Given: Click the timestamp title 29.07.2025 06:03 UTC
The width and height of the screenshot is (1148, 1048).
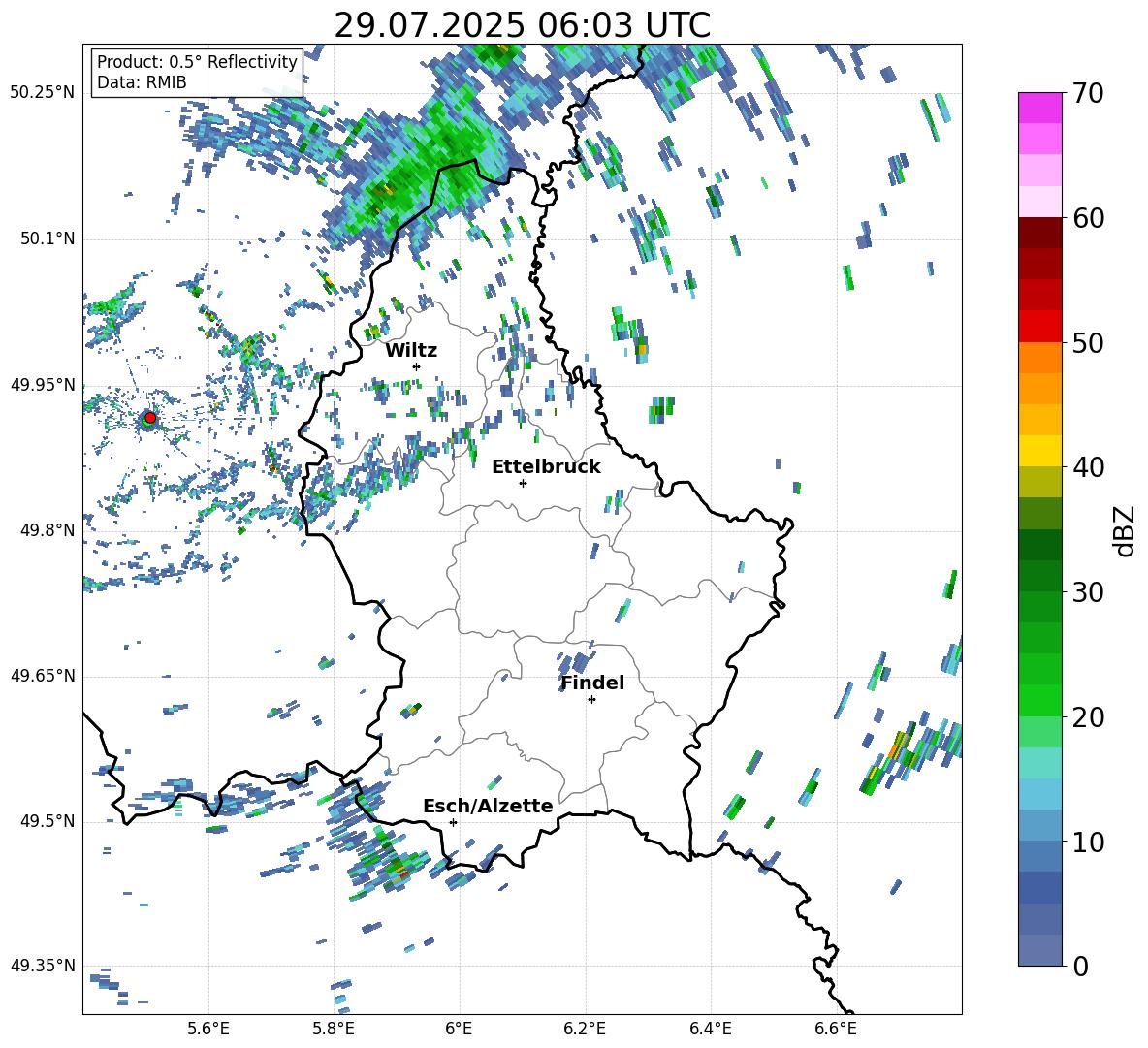Looking at the screenshot, I should [523, 25].
